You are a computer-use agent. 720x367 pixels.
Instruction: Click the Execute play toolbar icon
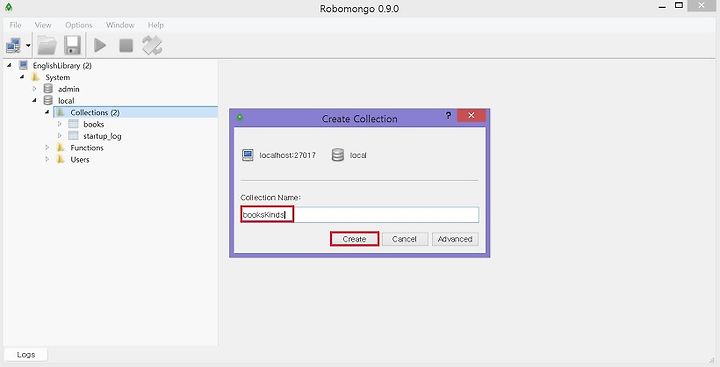click(x=100, y=45)
